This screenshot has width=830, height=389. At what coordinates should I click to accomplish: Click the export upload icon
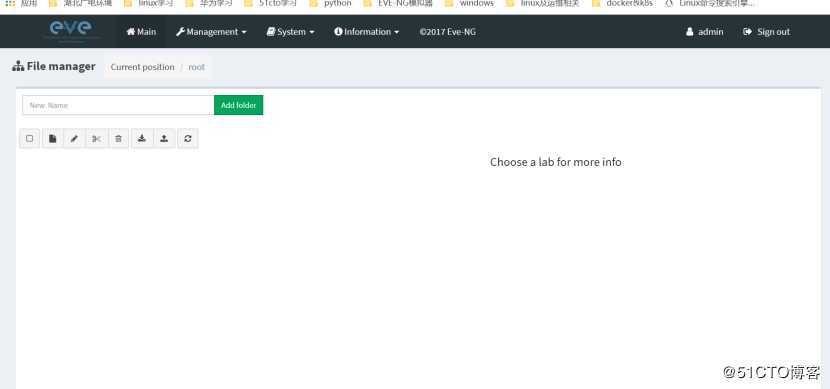(164, 139)
